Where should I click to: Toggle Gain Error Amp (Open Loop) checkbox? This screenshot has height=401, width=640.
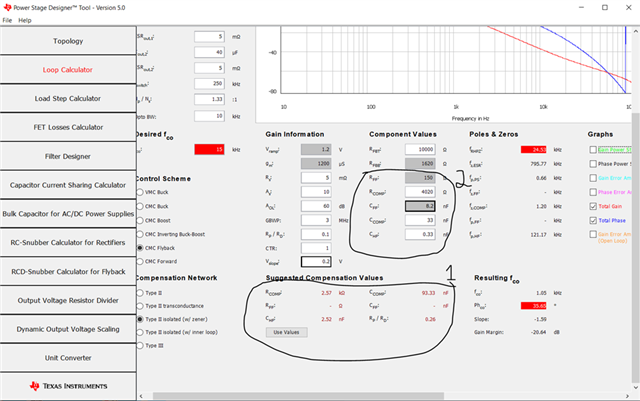click(593, 234)
